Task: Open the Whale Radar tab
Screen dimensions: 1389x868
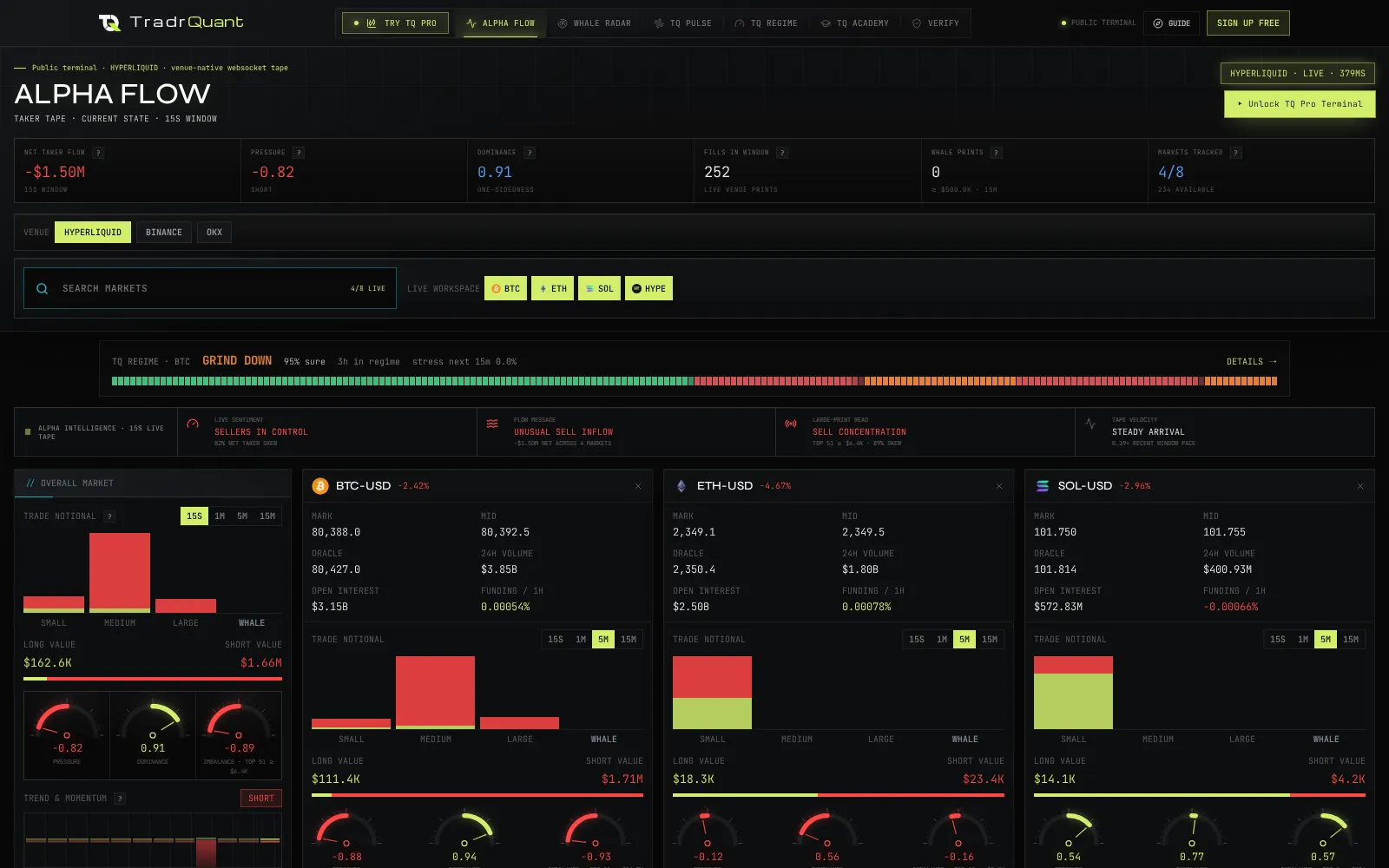Action: coord(595,23)
